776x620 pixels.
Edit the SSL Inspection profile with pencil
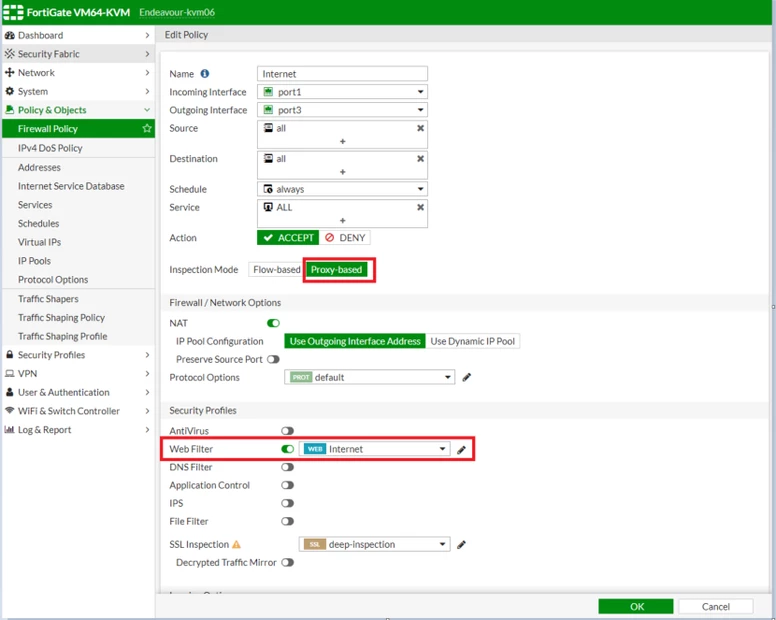(x=461, y=545)
